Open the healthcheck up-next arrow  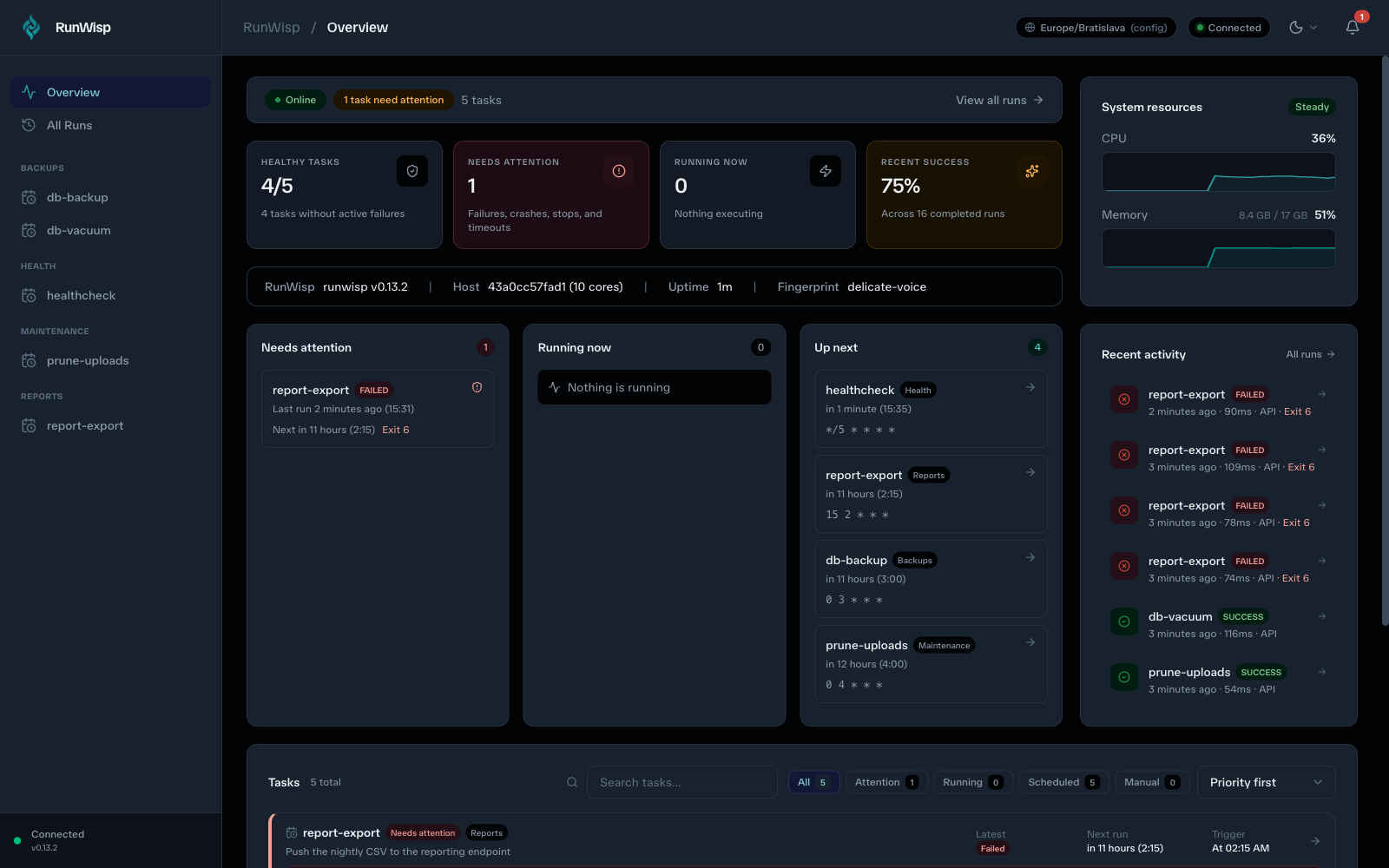[1030, 387]
